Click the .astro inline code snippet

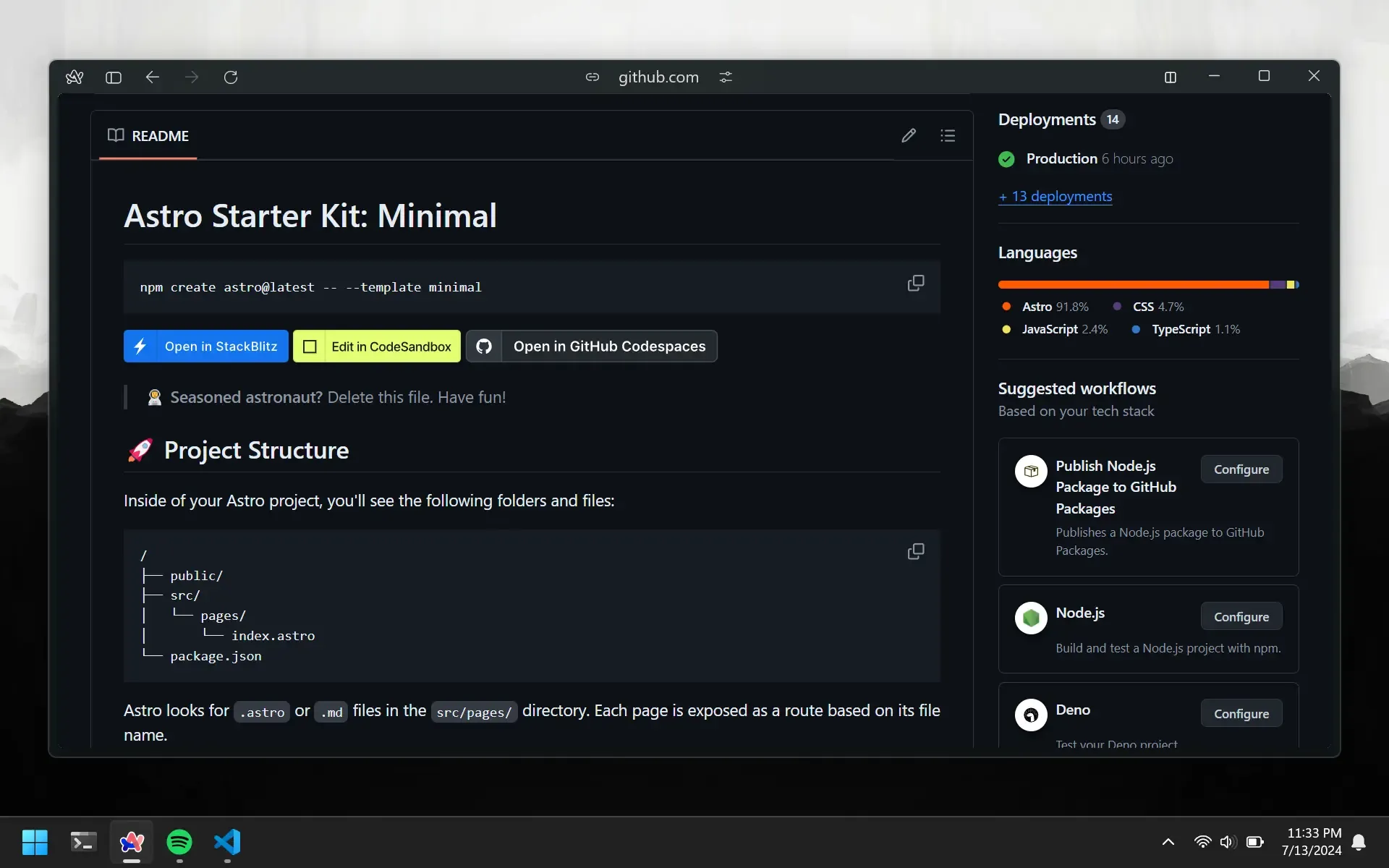(262, 712)
